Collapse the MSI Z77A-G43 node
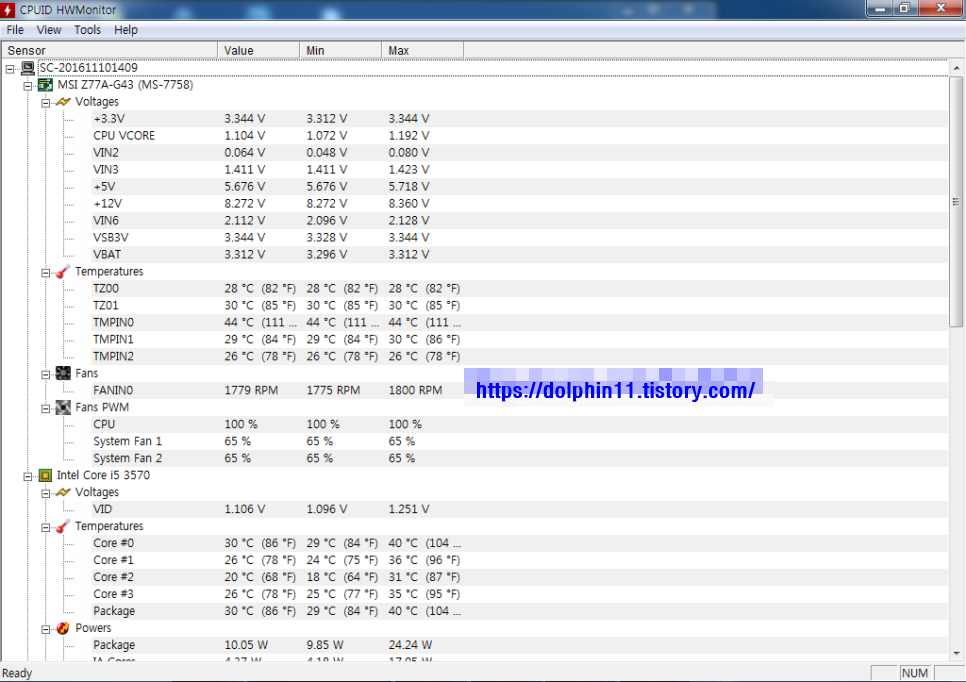Viewport: 966px width, 682px height. click(28, 86)
